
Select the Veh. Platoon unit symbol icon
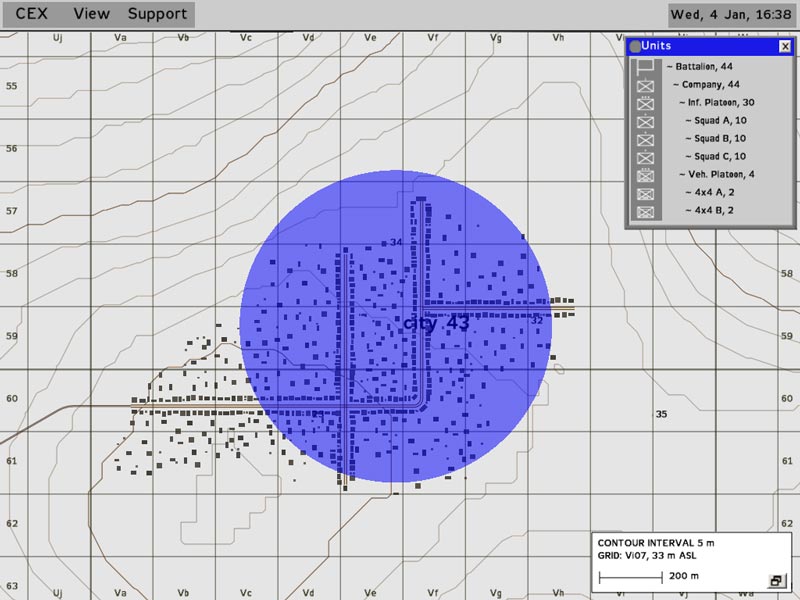[645, 176]
